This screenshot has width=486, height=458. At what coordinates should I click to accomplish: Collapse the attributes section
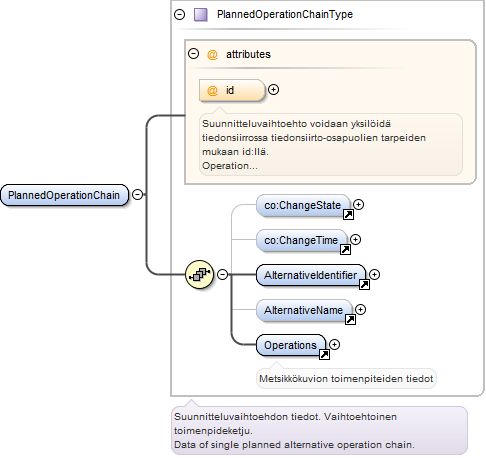(193, 53)
